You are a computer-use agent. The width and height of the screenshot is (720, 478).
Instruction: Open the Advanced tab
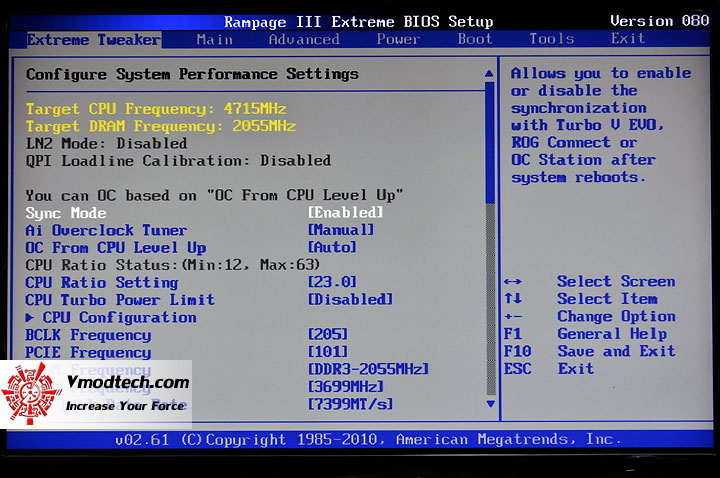pyautogui.click(x=304, y=40)
